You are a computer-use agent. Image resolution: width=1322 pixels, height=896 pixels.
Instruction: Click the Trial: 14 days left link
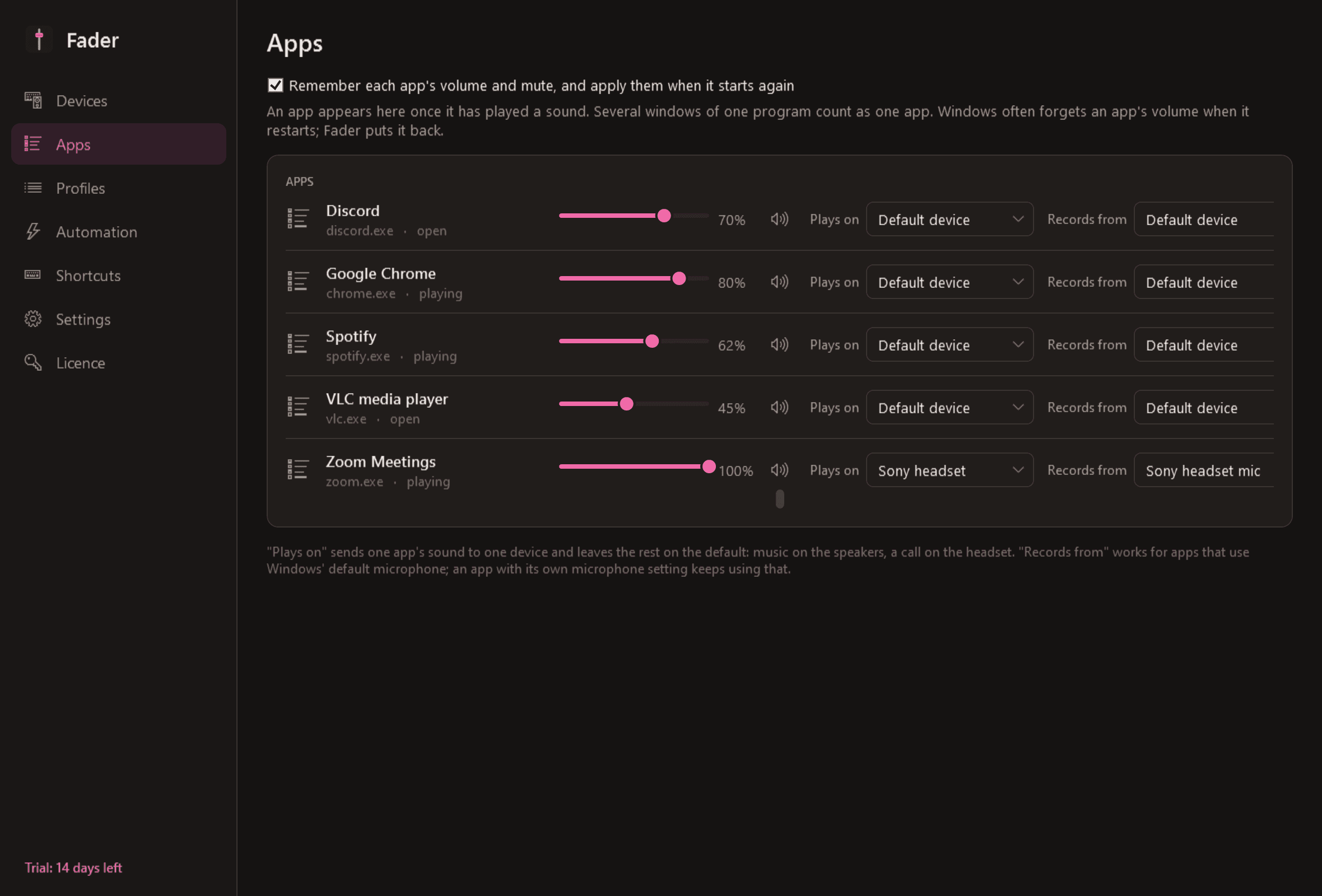(73, 867)
